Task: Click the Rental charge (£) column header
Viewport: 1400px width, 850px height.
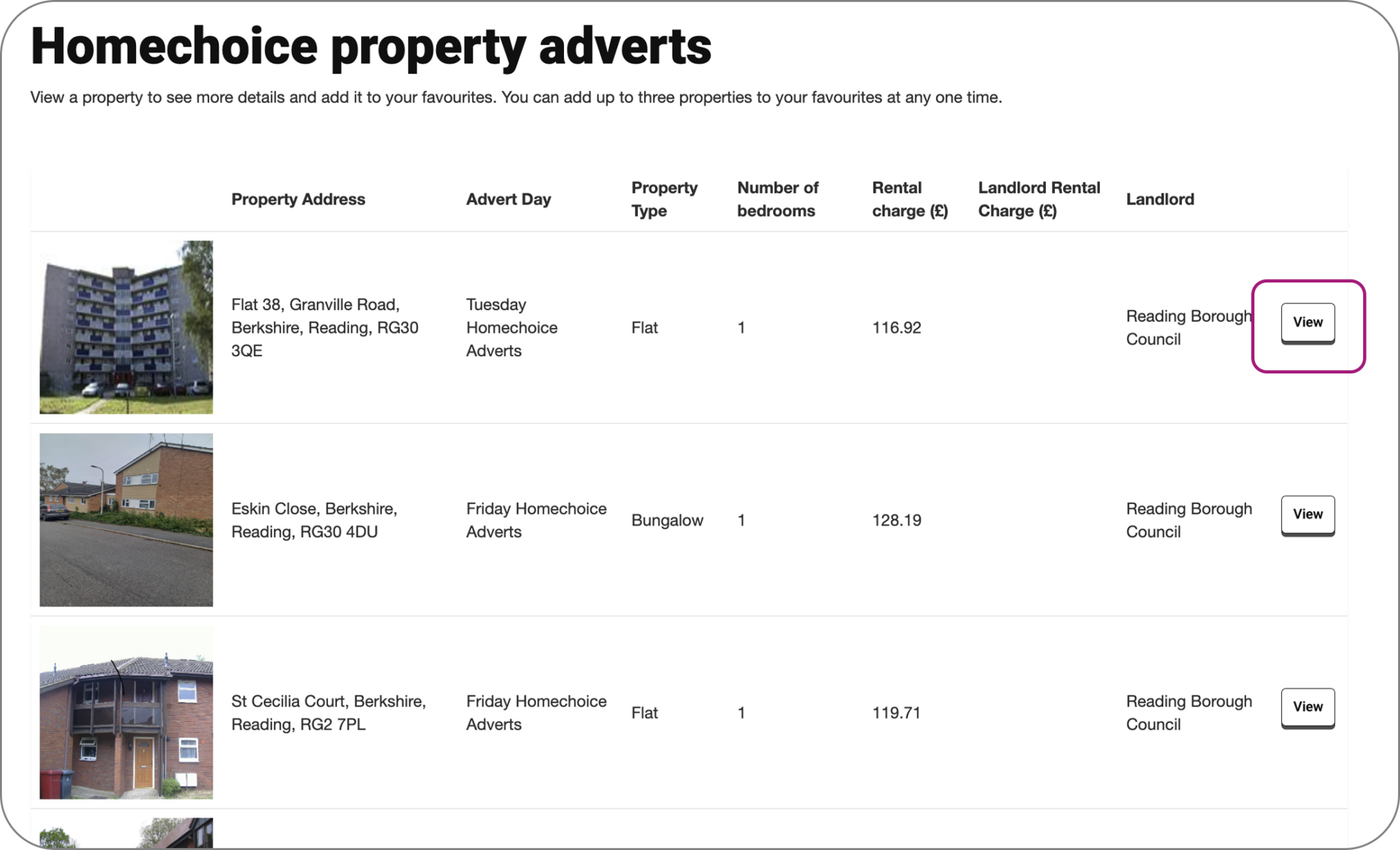Action: click(909, 199)
